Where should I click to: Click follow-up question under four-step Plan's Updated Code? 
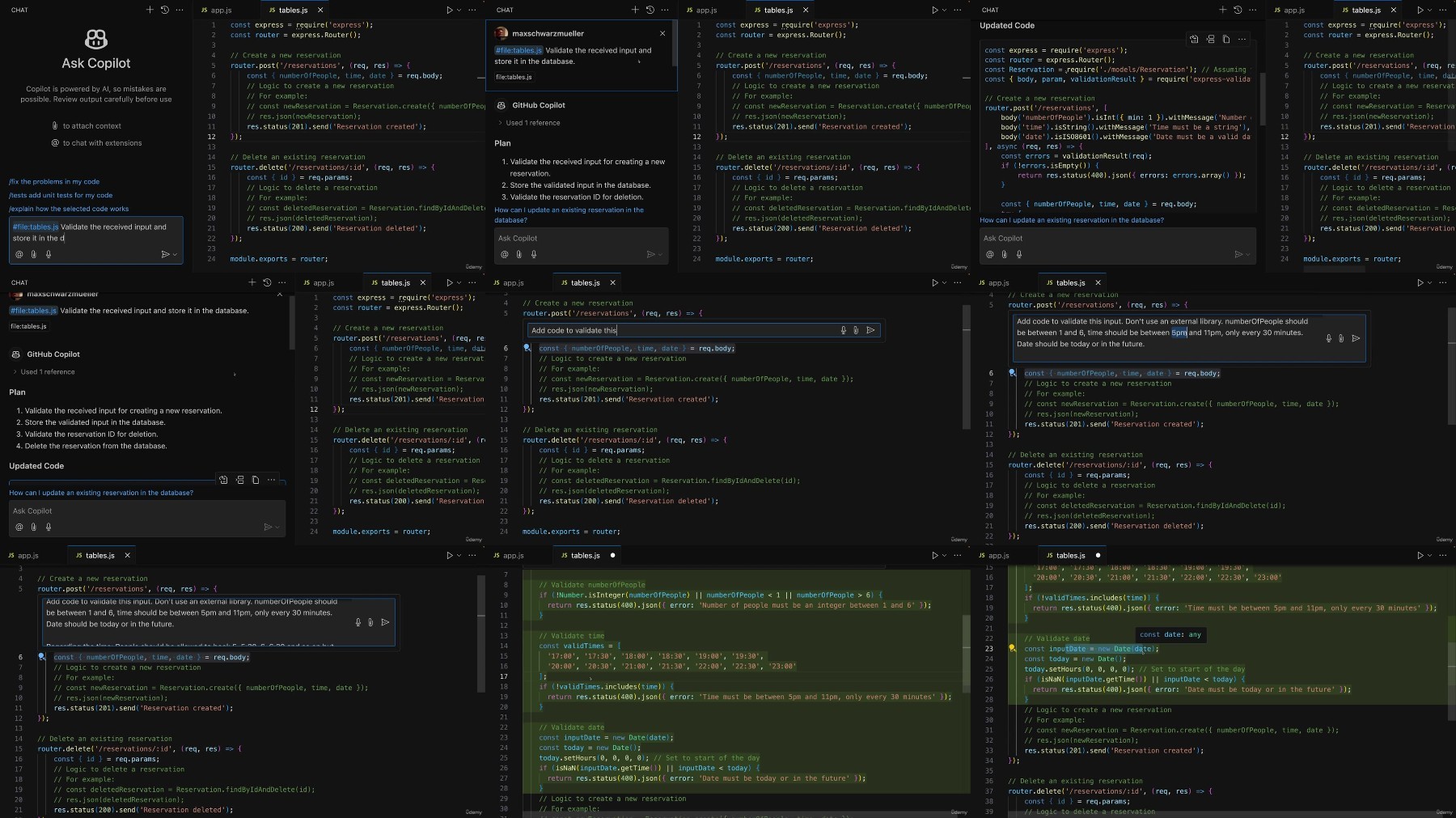[101, 493]
